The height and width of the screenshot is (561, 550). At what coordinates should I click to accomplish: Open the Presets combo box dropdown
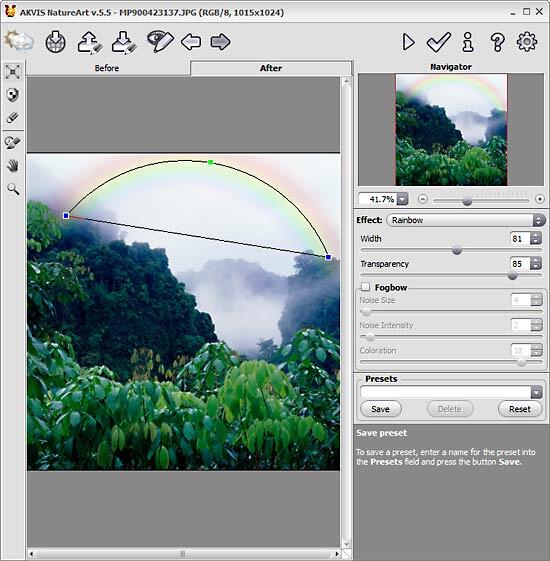536,392
